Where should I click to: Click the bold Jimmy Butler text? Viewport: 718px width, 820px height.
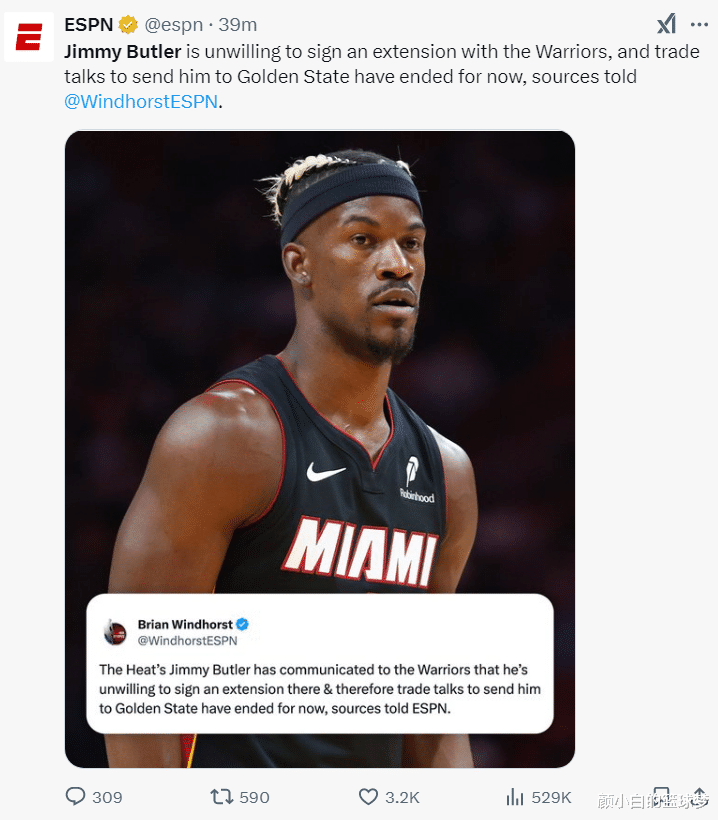[123, 52]
